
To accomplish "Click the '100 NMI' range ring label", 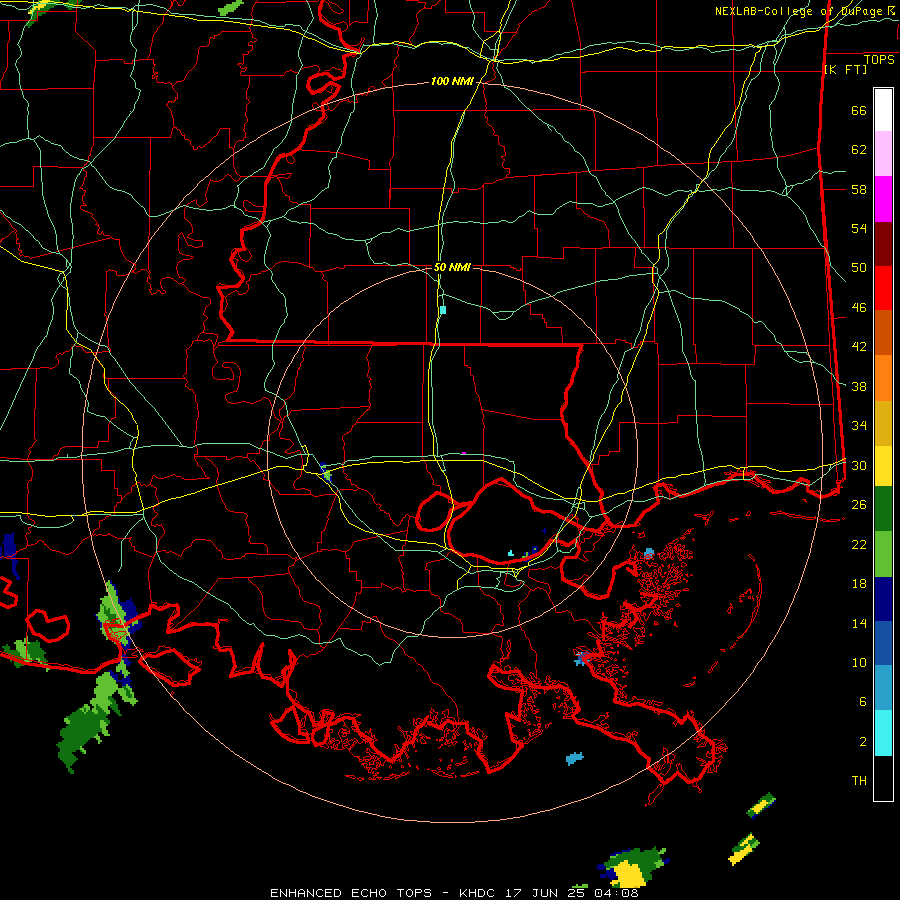I will tap(452, 82).
